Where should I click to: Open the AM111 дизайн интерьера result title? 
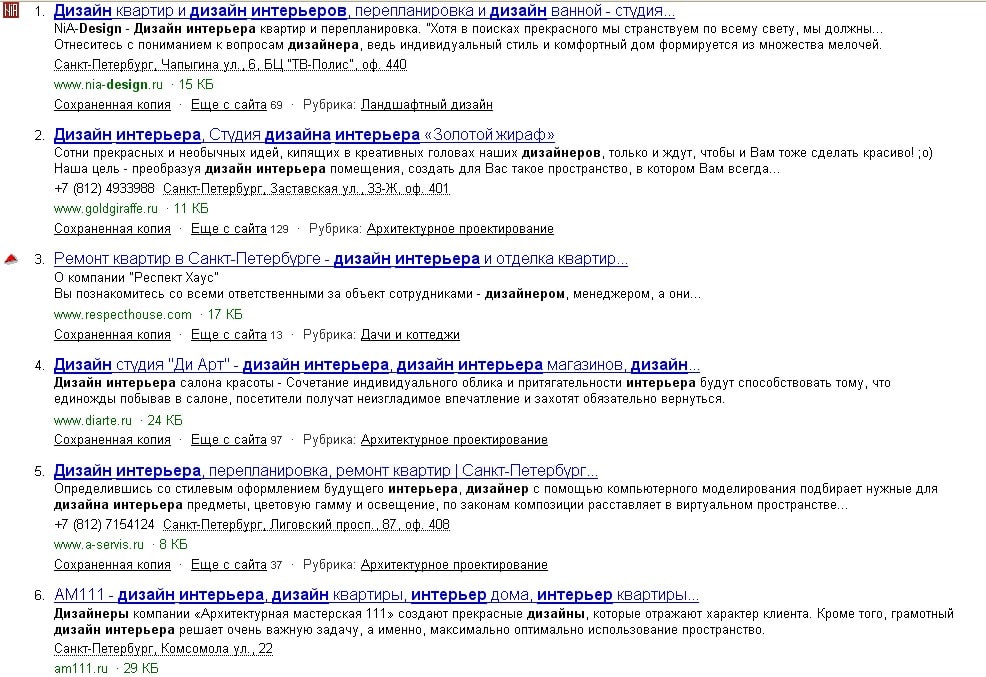tap(376, 595)
